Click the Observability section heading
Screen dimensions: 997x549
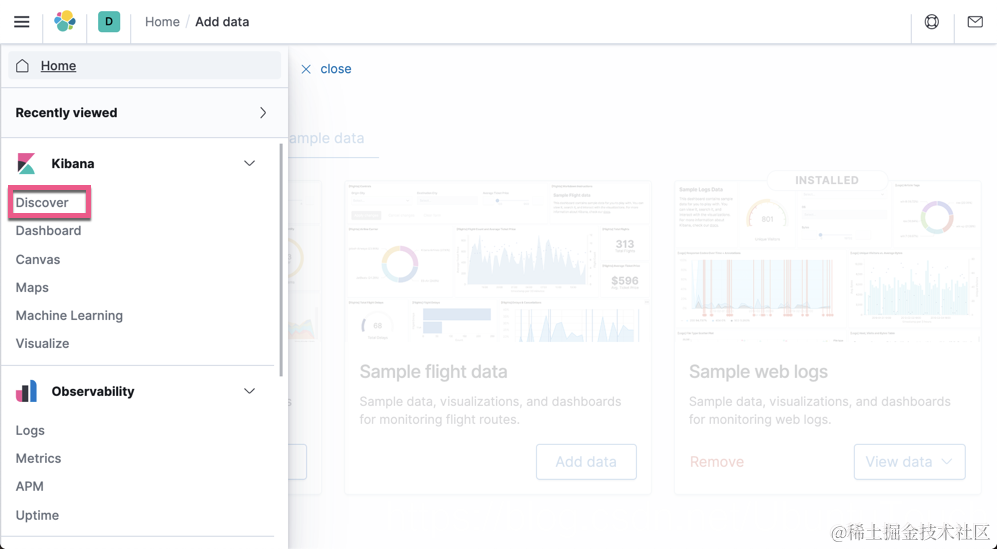click(93, 391)
